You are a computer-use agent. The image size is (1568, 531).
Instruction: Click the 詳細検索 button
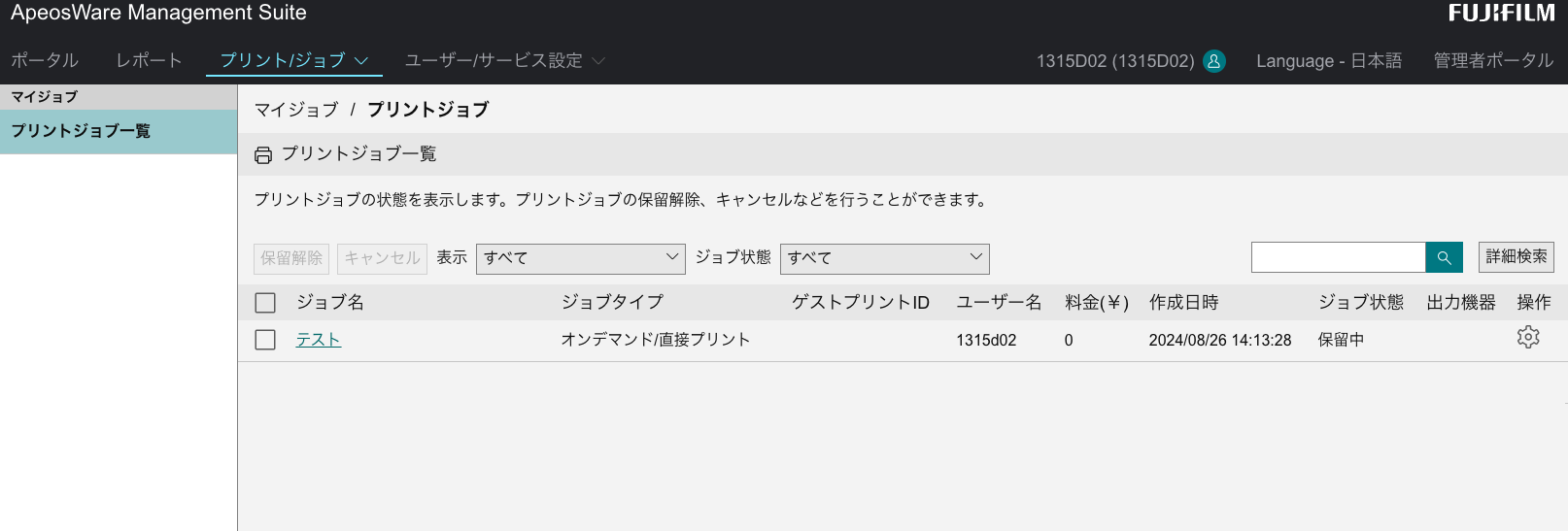[1516, 257]
